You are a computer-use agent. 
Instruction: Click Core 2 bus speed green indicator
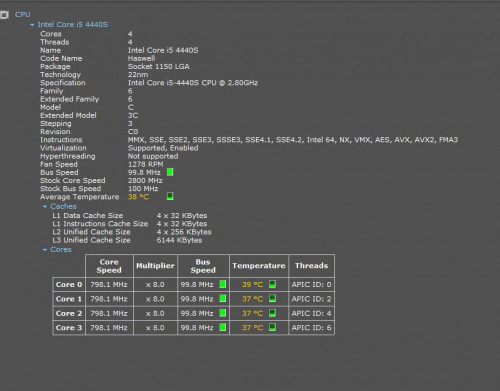pos(223,313)
